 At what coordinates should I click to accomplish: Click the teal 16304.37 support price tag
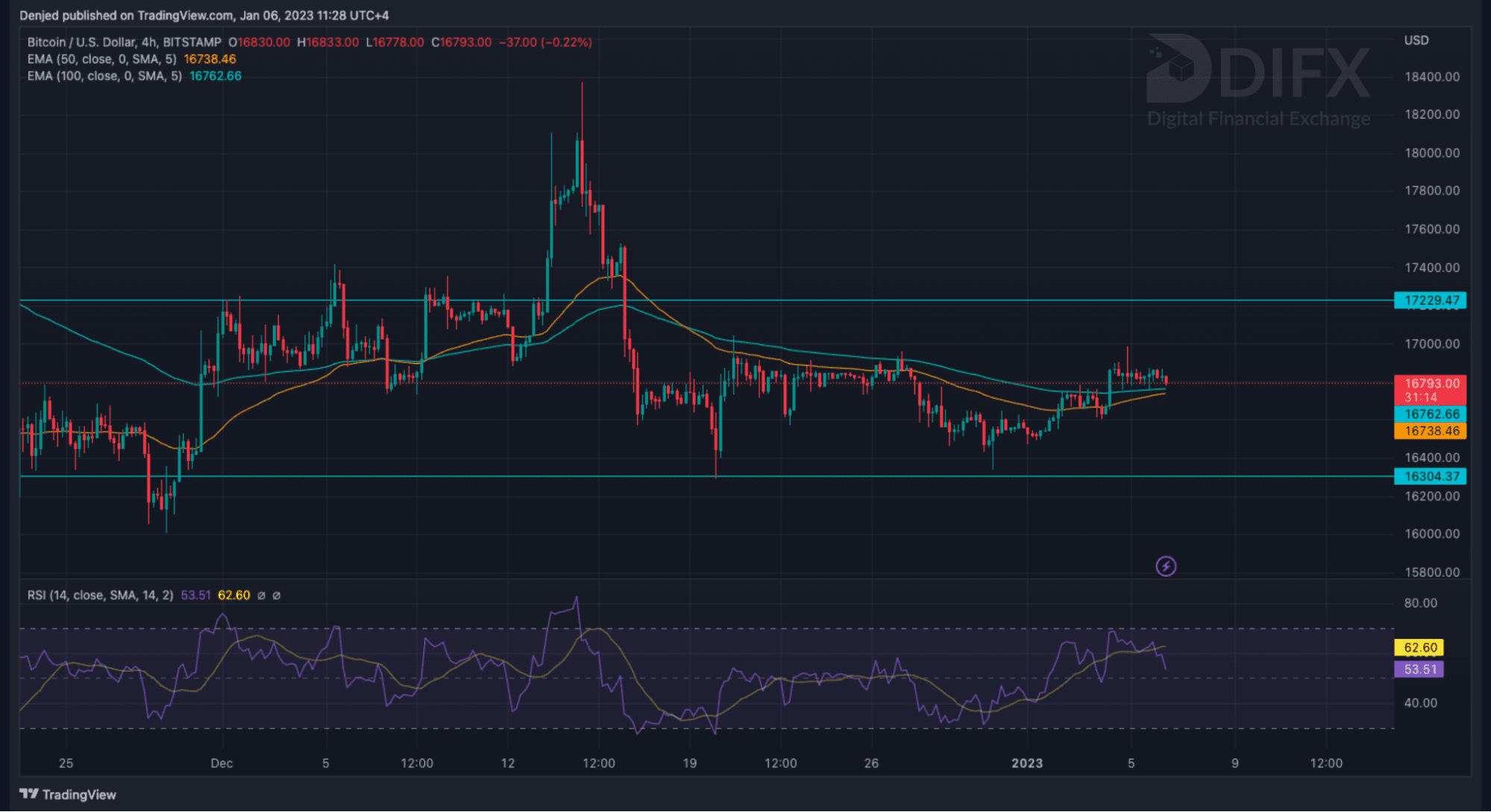1430,476
